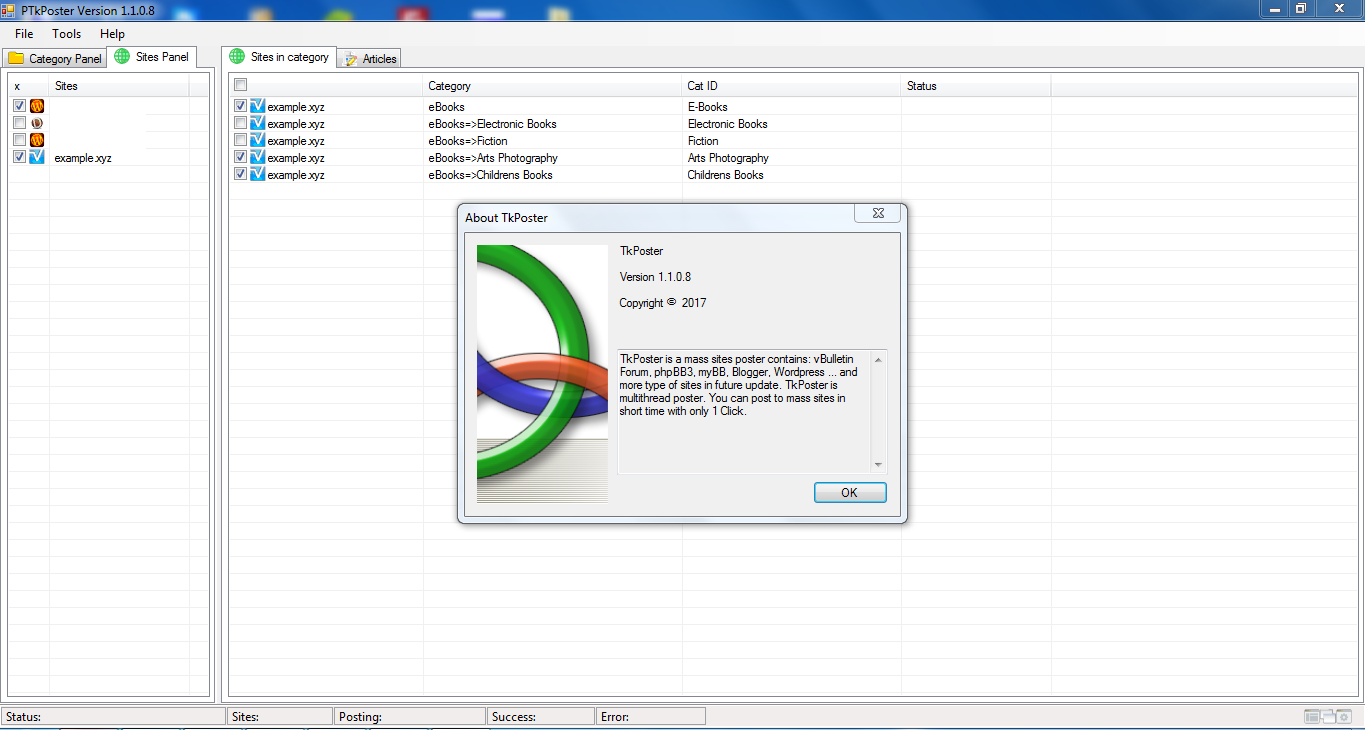Click the x column header in the Sites panel
1365x730 pixels.
point(29,86)
